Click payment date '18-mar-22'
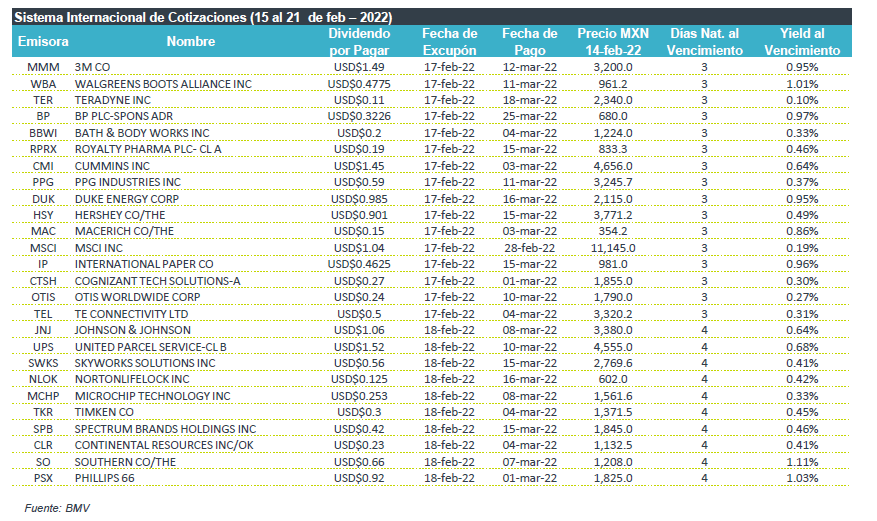The image size is (877, 521). pos(530,100)
